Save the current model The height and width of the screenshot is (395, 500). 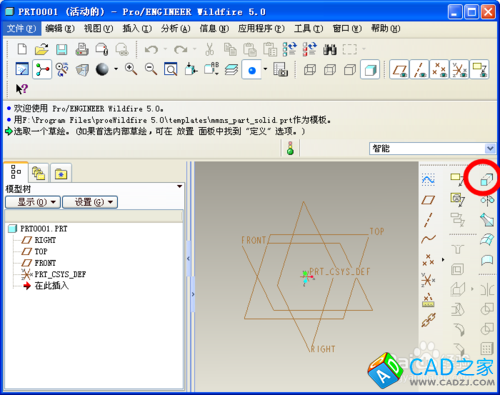coord(61,49)
